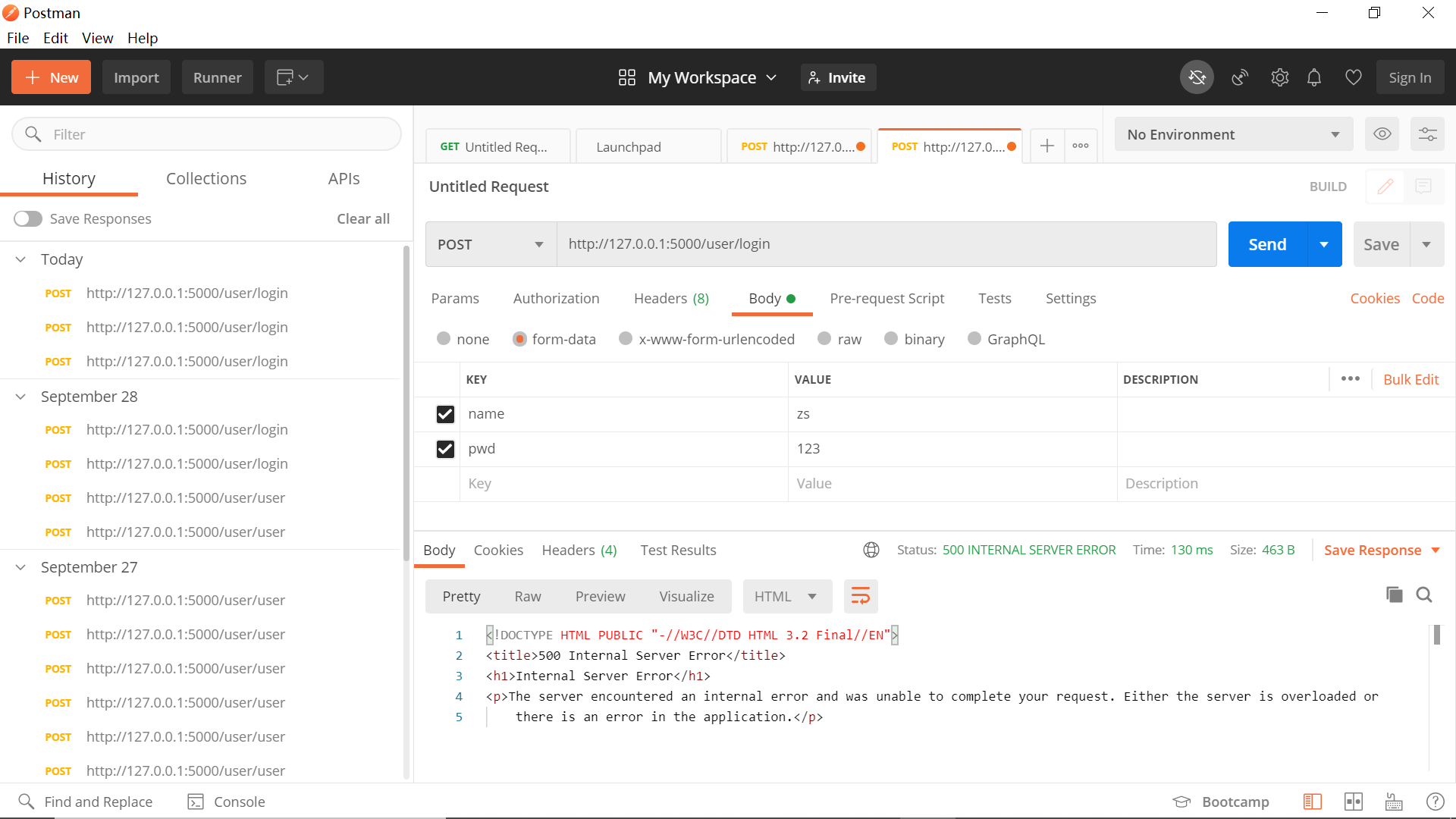The width and height of the screenshot is (1456, 819).
Task: Click the heart icon in header
Action: tap(1354, 77)
